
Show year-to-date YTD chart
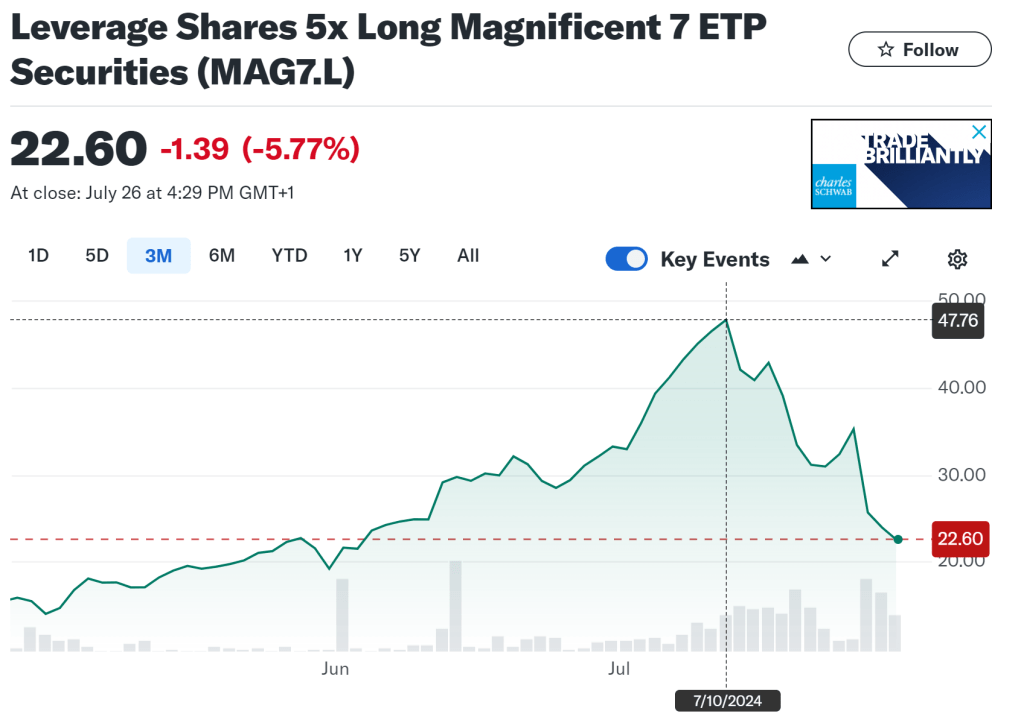(289, 255)
